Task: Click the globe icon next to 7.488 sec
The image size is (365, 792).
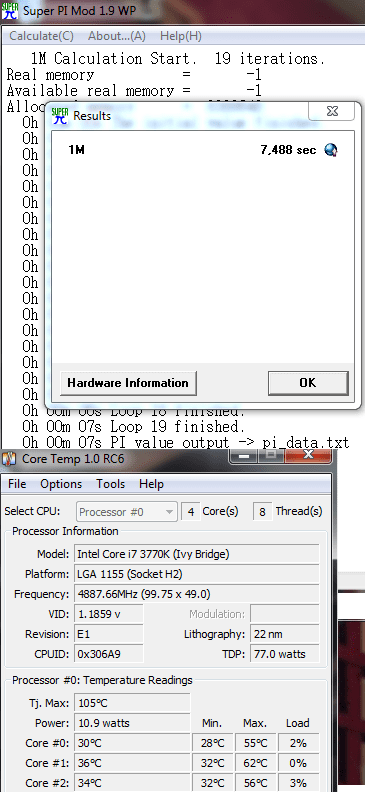Action: point(331,150)
